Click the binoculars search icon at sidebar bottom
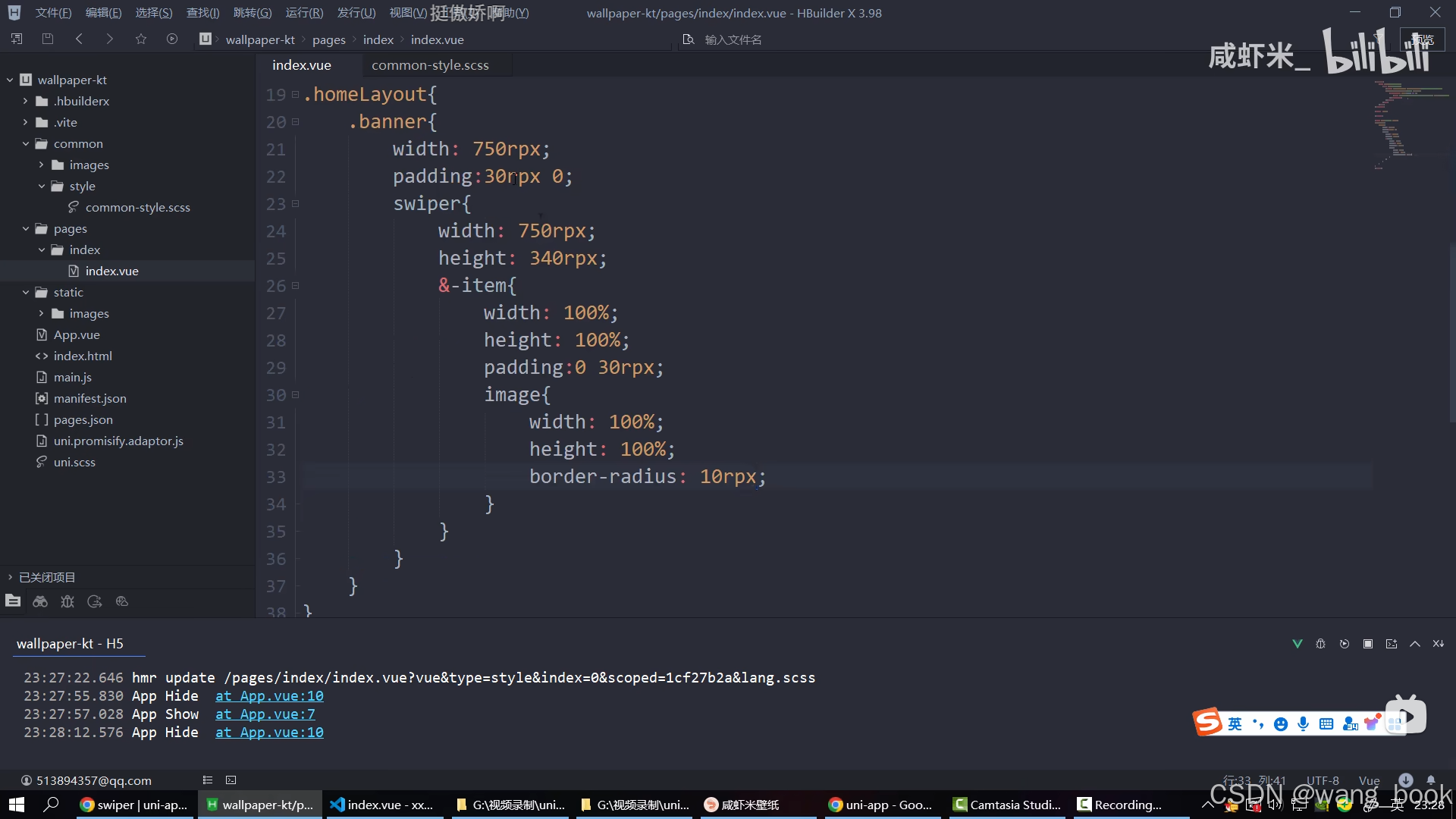1456x819 pixels. (x=40, y=601)
